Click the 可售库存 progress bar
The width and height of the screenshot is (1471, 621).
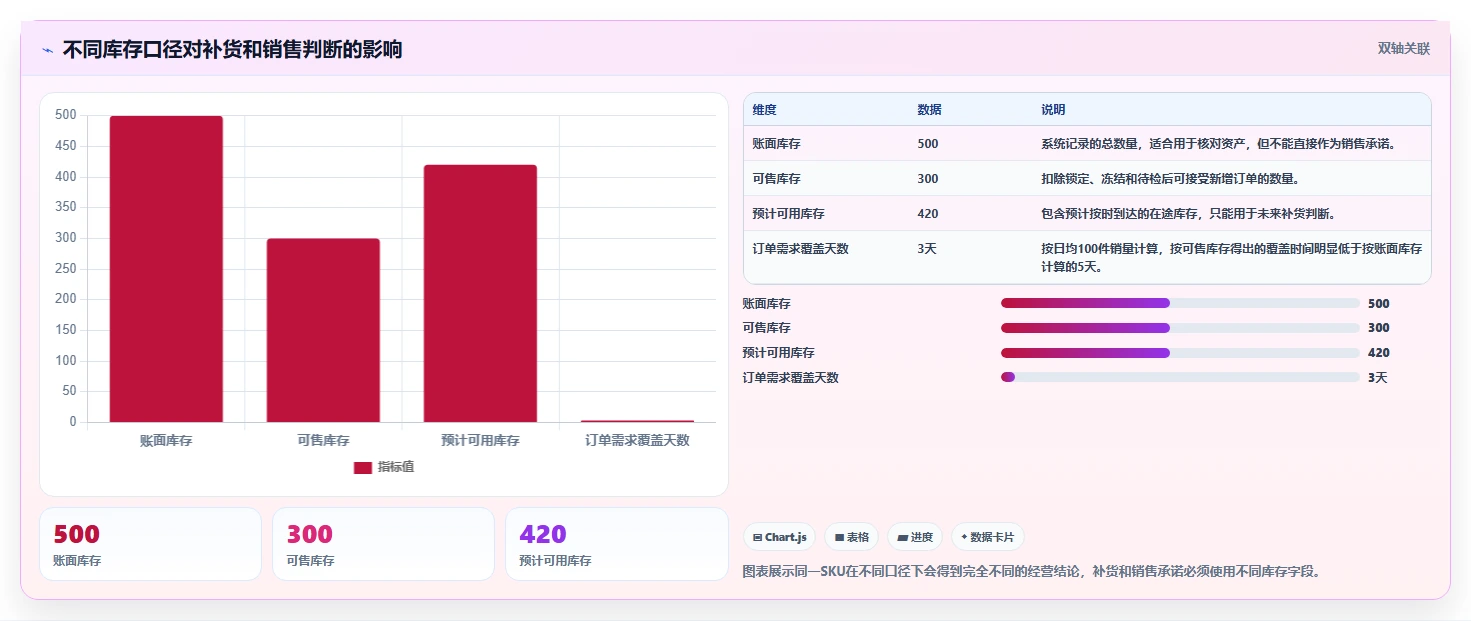(x=1180, y=328)
